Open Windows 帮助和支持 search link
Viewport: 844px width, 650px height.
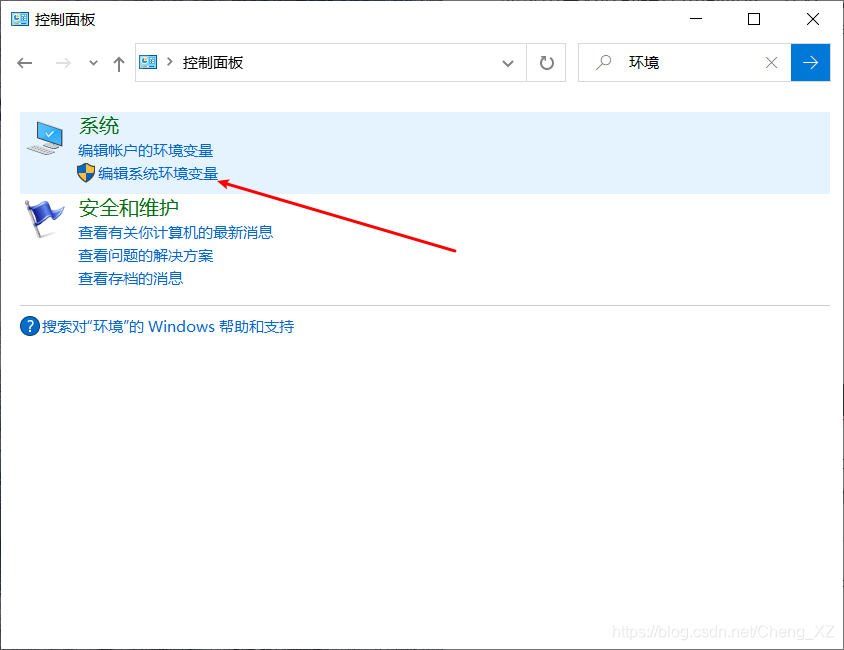[168, 327]
